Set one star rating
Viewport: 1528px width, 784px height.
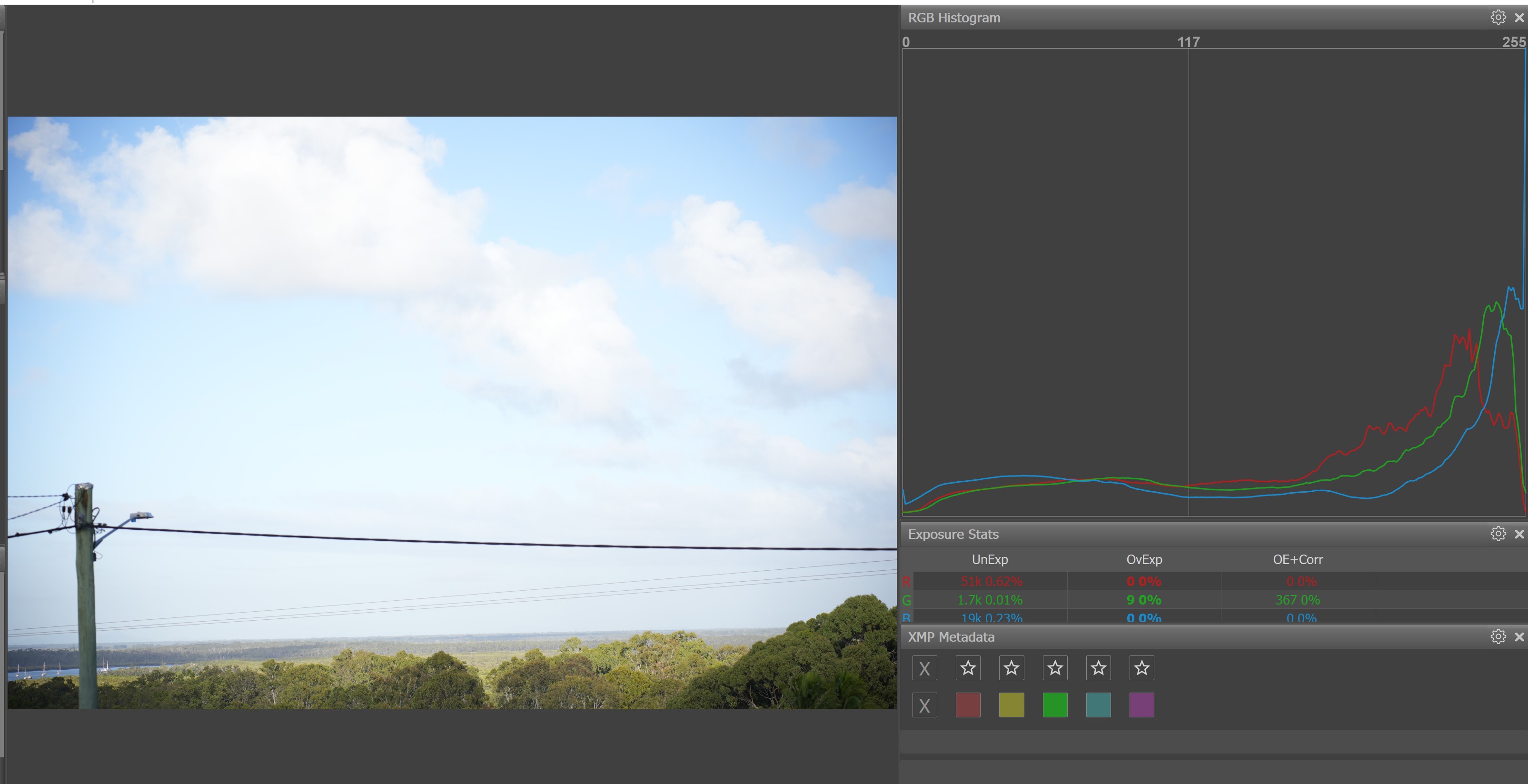point(967,668)
